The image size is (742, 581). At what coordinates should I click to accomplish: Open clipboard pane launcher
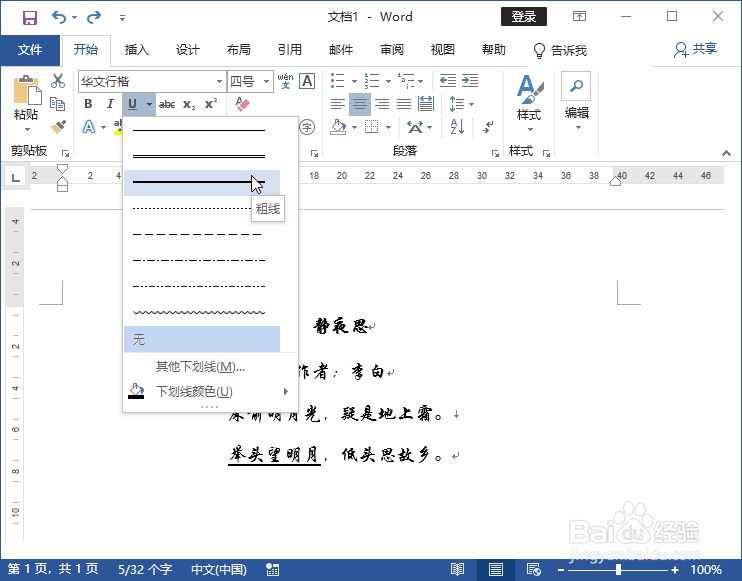coord(65,153)
